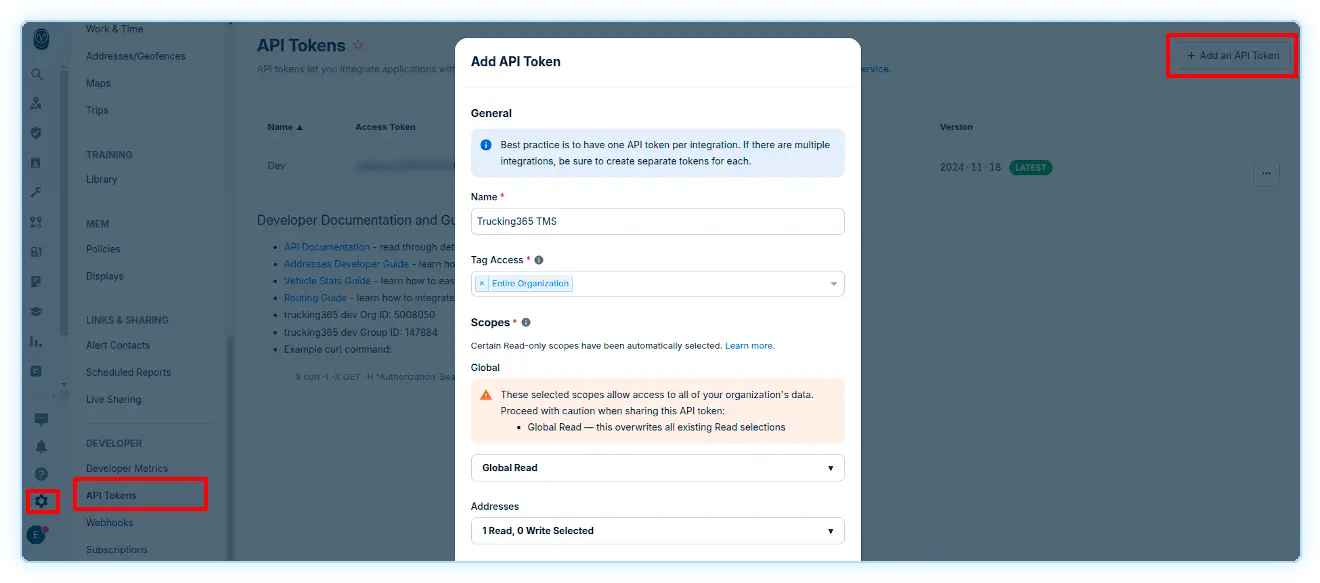
Task: Click the settings gear icon in sidebar
Action: pyautogui.click(x=41, y=501)
